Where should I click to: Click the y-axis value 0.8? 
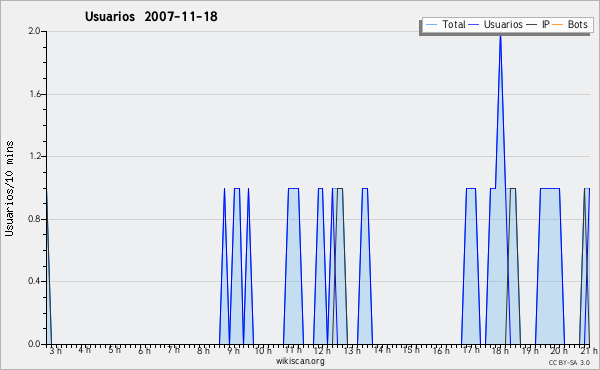click(x=34, y=219)
